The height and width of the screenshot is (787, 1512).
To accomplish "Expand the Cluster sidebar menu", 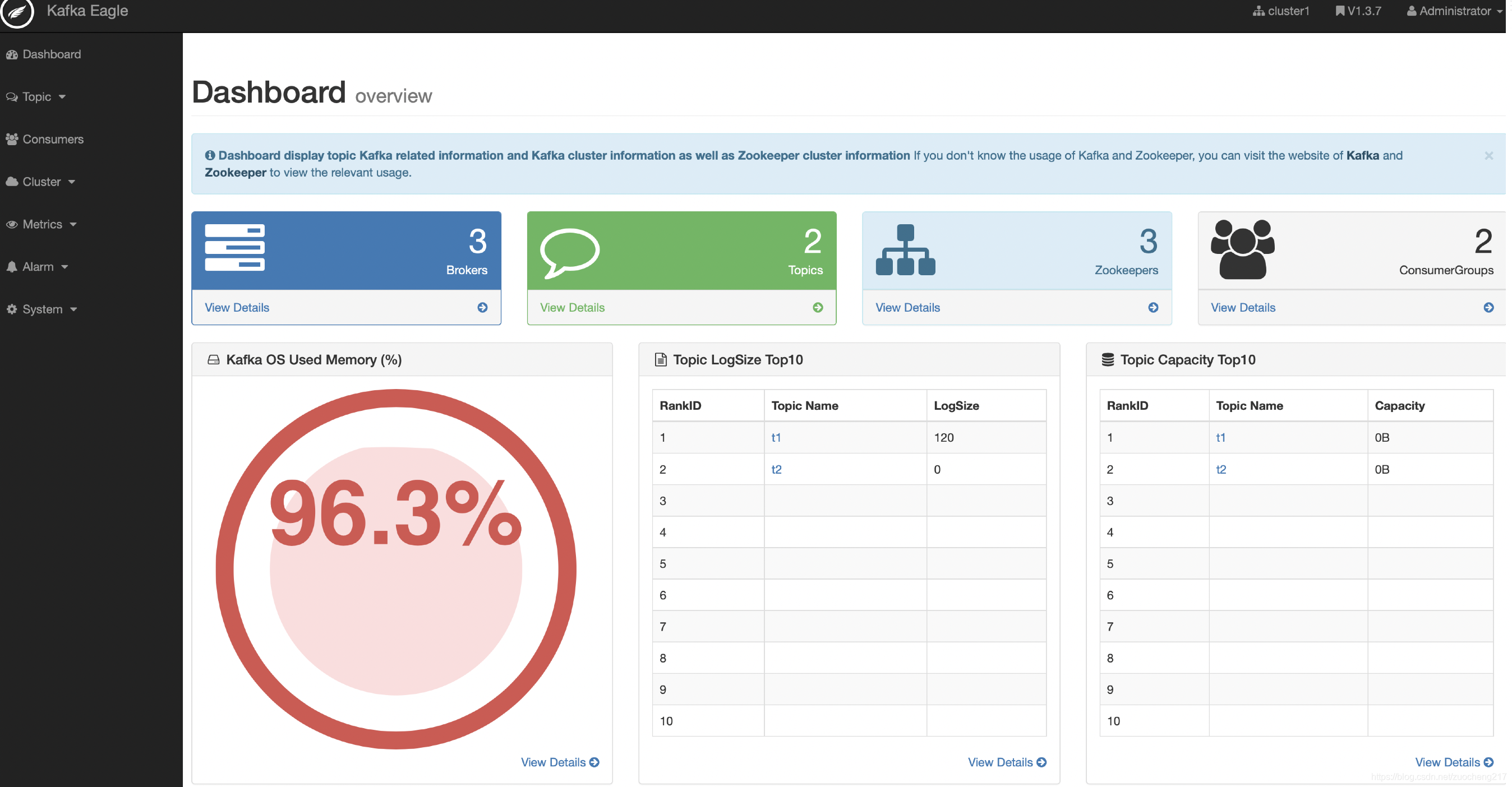I will [x=41, y=182].
